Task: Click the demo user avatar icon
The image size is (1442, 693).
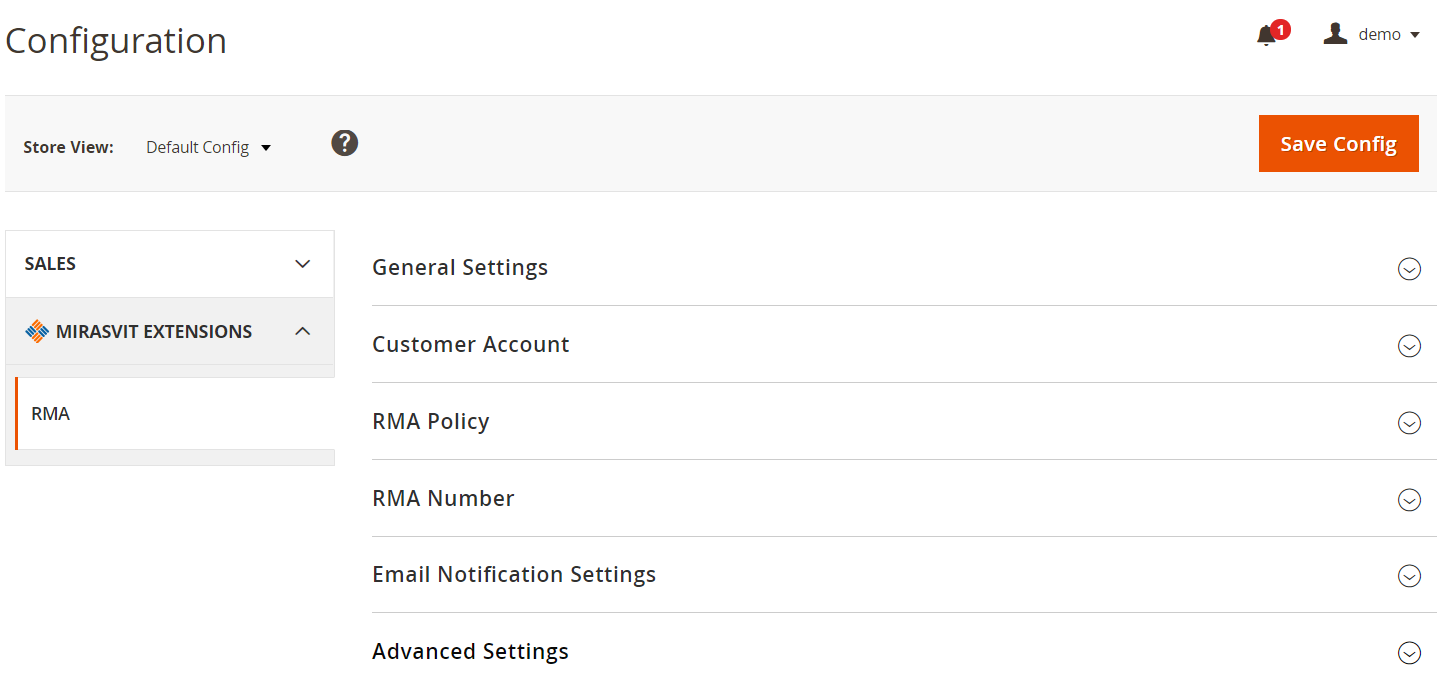Action: pos(1335,34)
